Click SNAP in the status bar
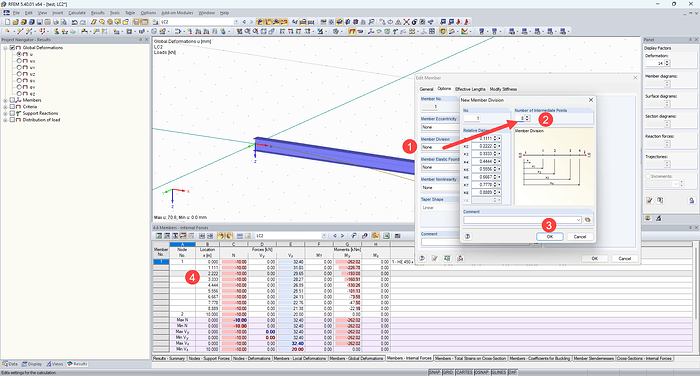This screenshot has width=700, height=376. (x=434, y=372)
